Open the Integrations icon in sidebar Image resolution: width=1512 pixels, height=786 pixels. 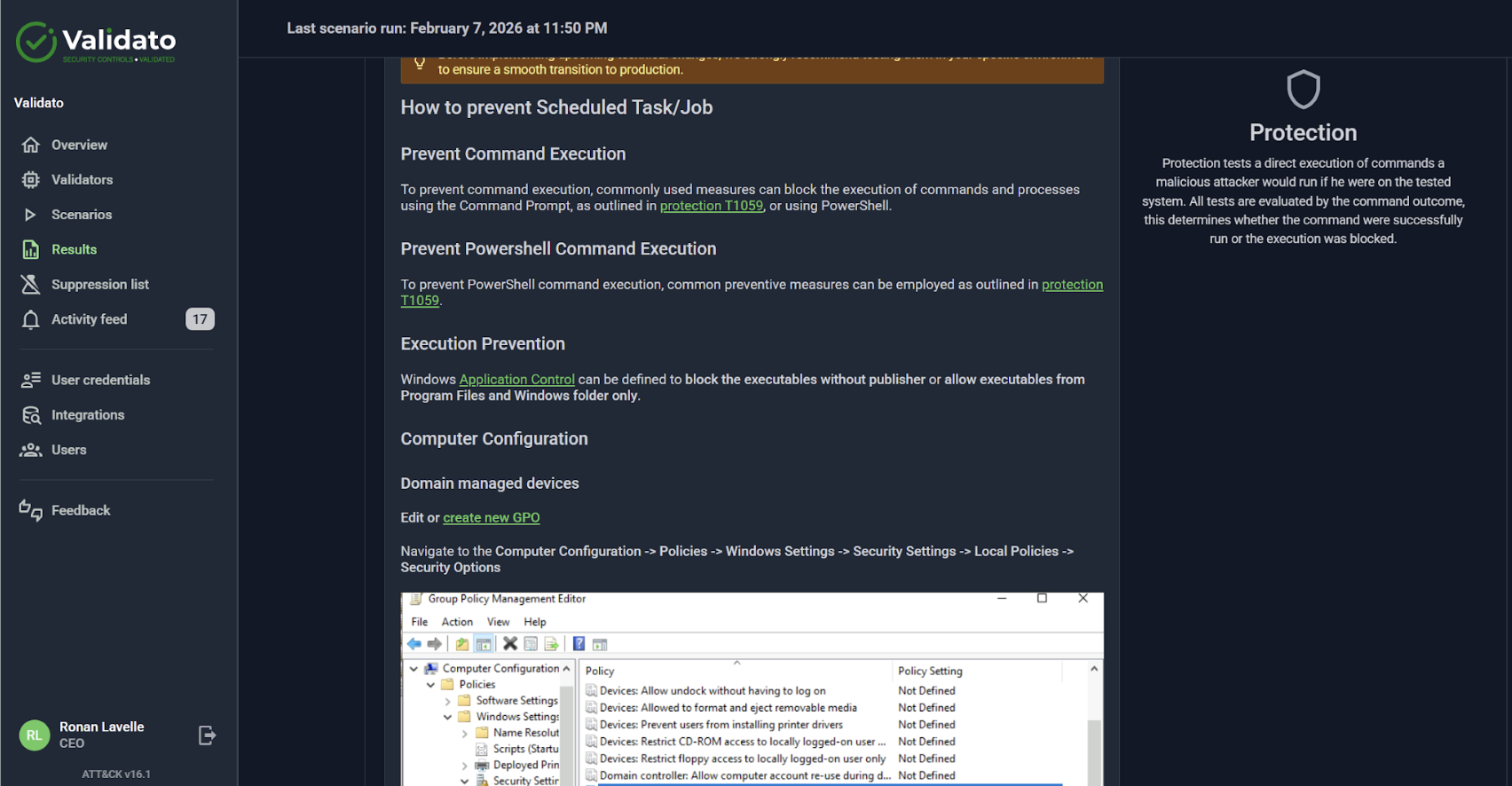pyautogui.click(x=31, y=415)
